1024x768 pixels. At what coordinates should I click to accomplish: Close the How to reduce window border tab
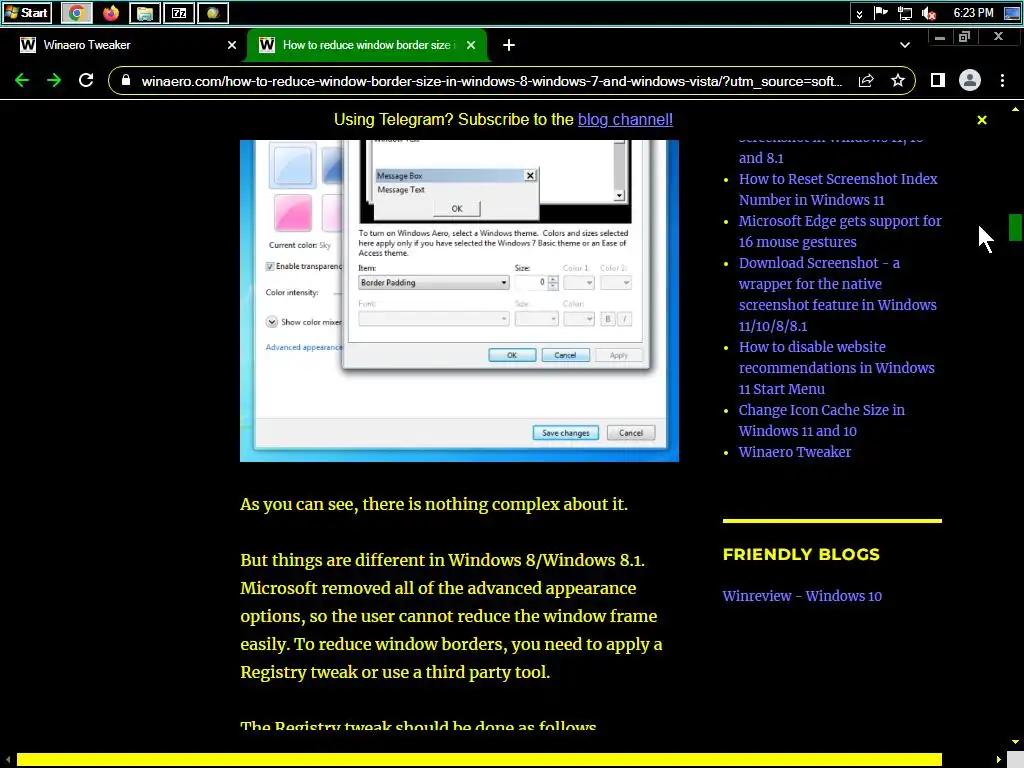coord(471,45)
